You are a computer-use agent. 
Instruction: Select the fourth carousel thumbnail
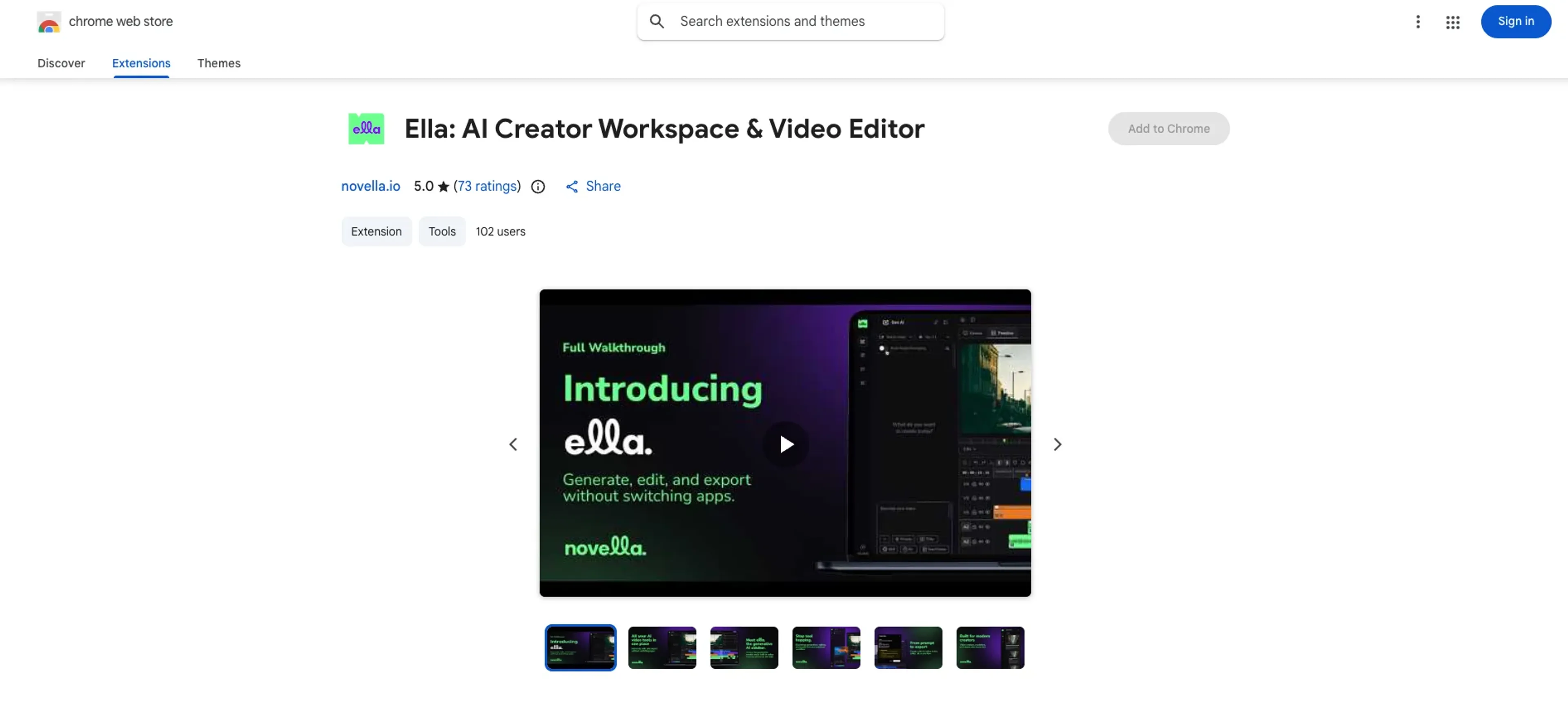[826, 648]
